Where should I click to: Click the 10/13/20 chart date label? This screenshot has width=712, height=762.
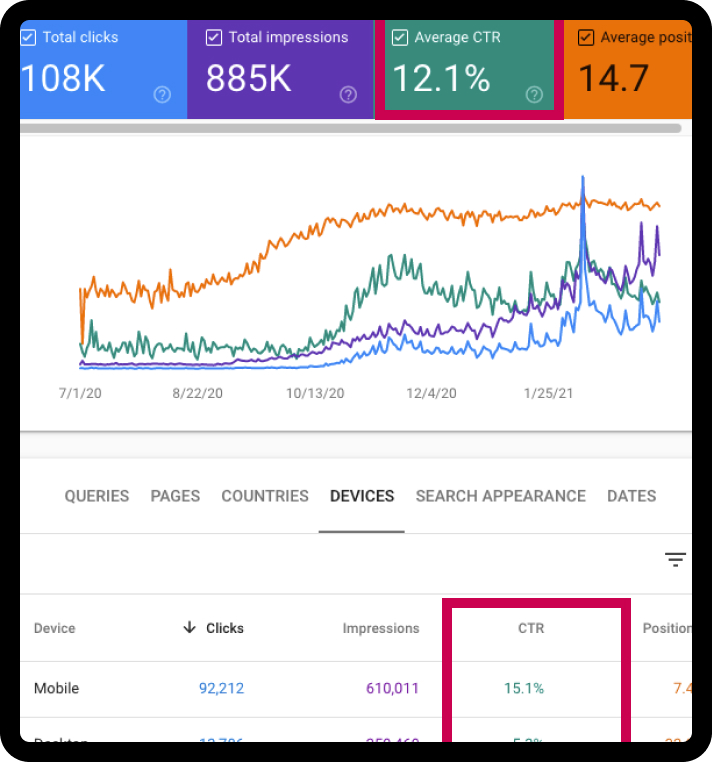click(315, 393)
